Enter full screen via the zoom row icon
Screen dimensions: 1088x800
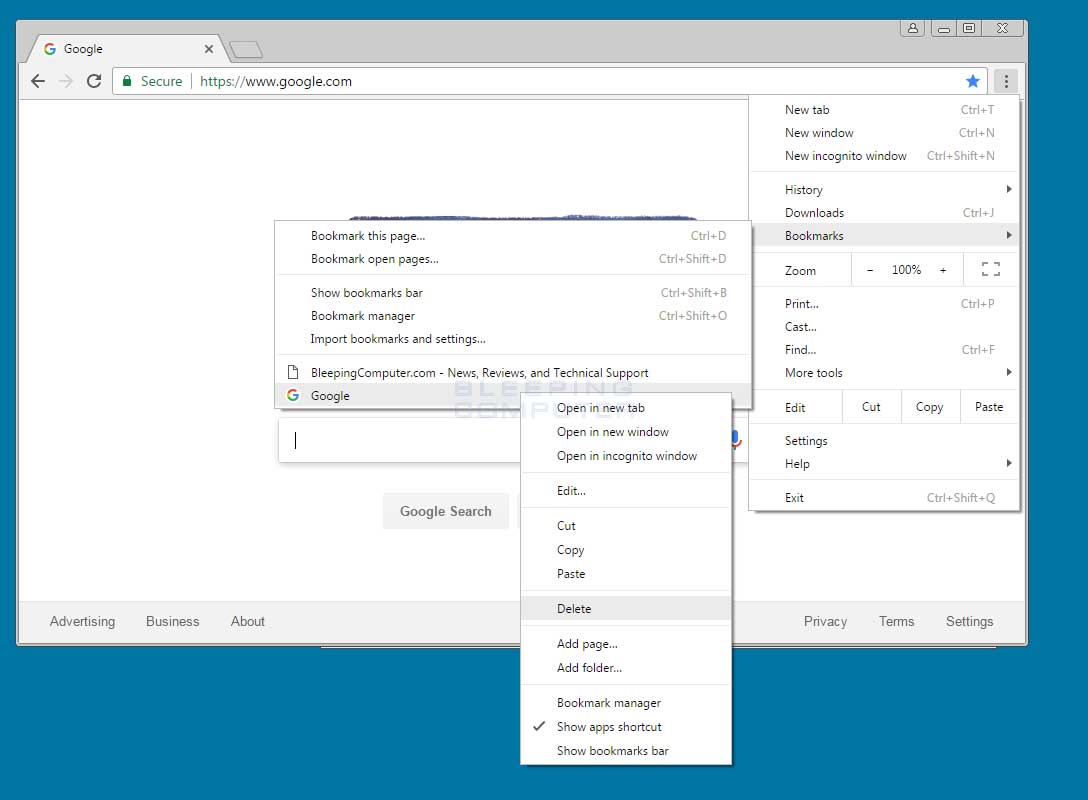tap(990, 269)
